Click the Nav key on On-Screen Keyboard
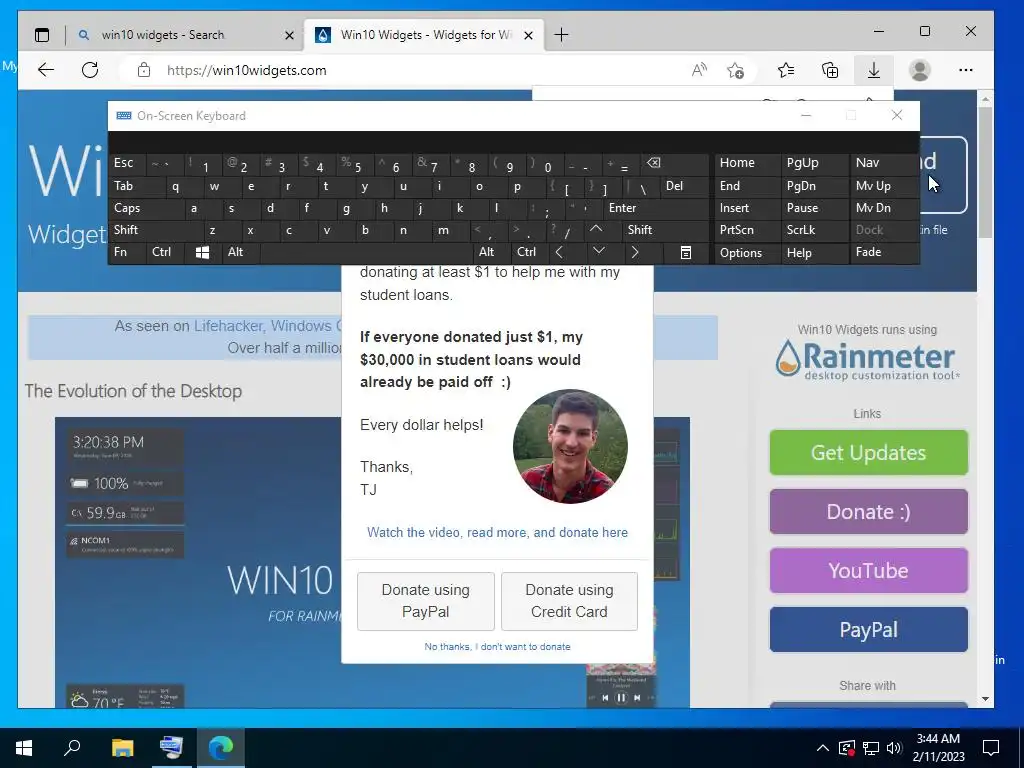1024x768 pixels. tap(884, 163)
